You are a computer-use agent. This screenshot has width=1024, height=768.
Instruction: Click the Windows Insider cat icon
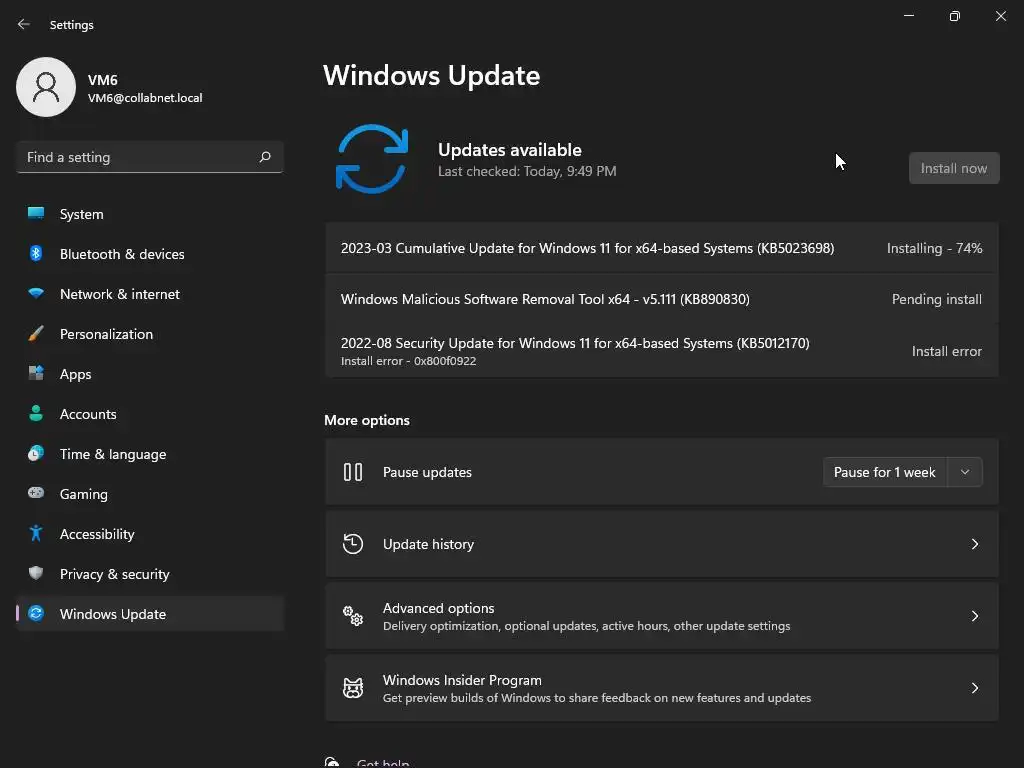(353, 688)
